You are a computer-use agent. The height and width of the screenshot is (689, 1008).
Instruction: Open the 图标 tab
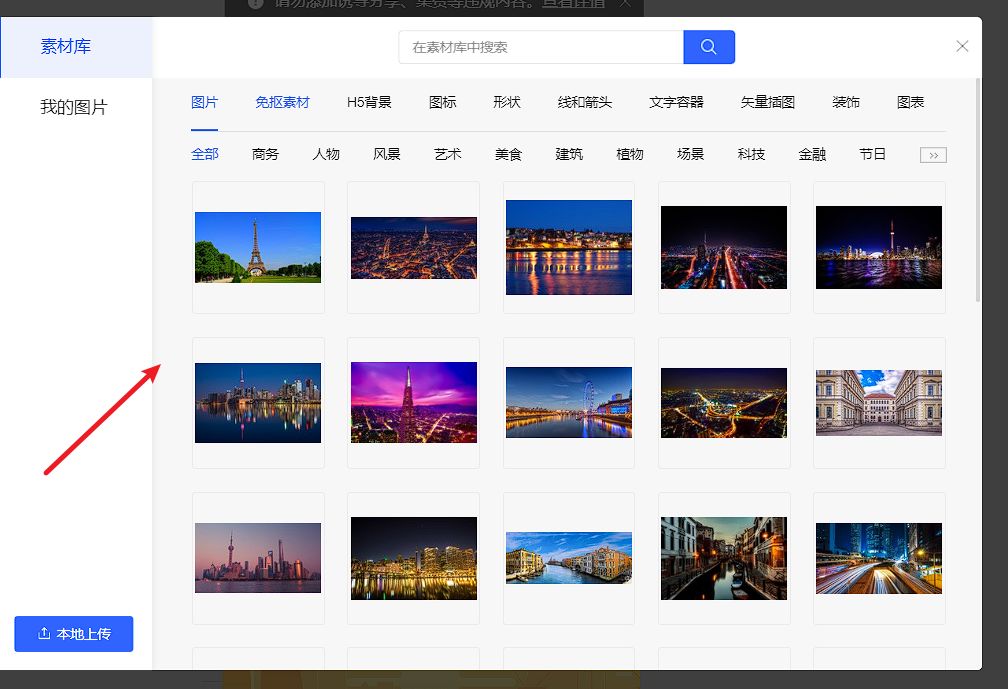pos(442,102)
